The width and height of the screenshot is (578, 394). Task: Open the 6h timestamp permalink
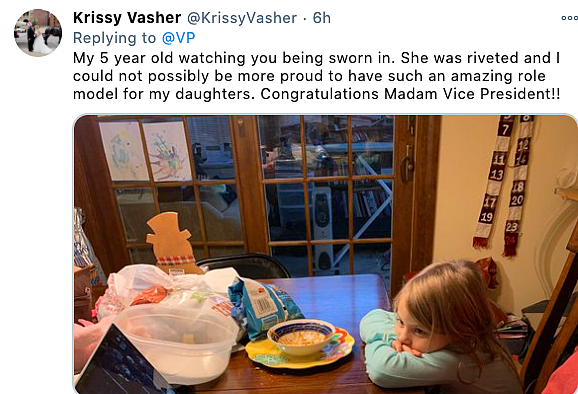(x=321, y=18)
